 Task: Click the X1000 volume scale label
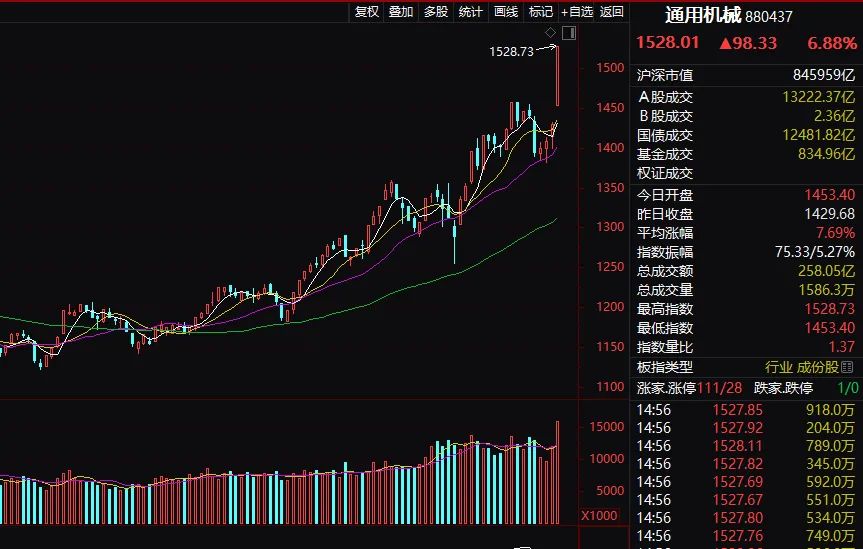(x=597, y=515)
